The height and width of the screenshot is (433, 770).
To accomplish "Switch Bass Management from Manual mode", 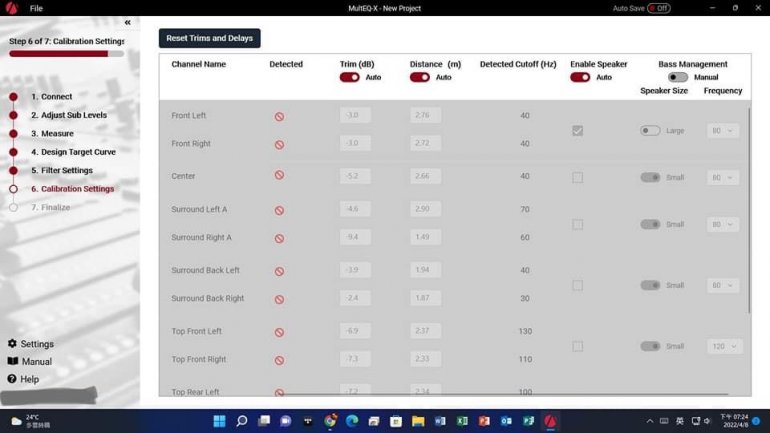I will click(678, 77).
